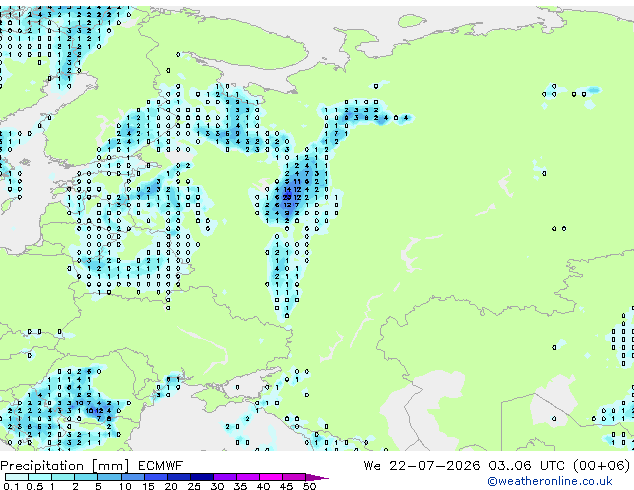Click legend value label '25'
The image size is (634, 490).
[x=194, y=486]
